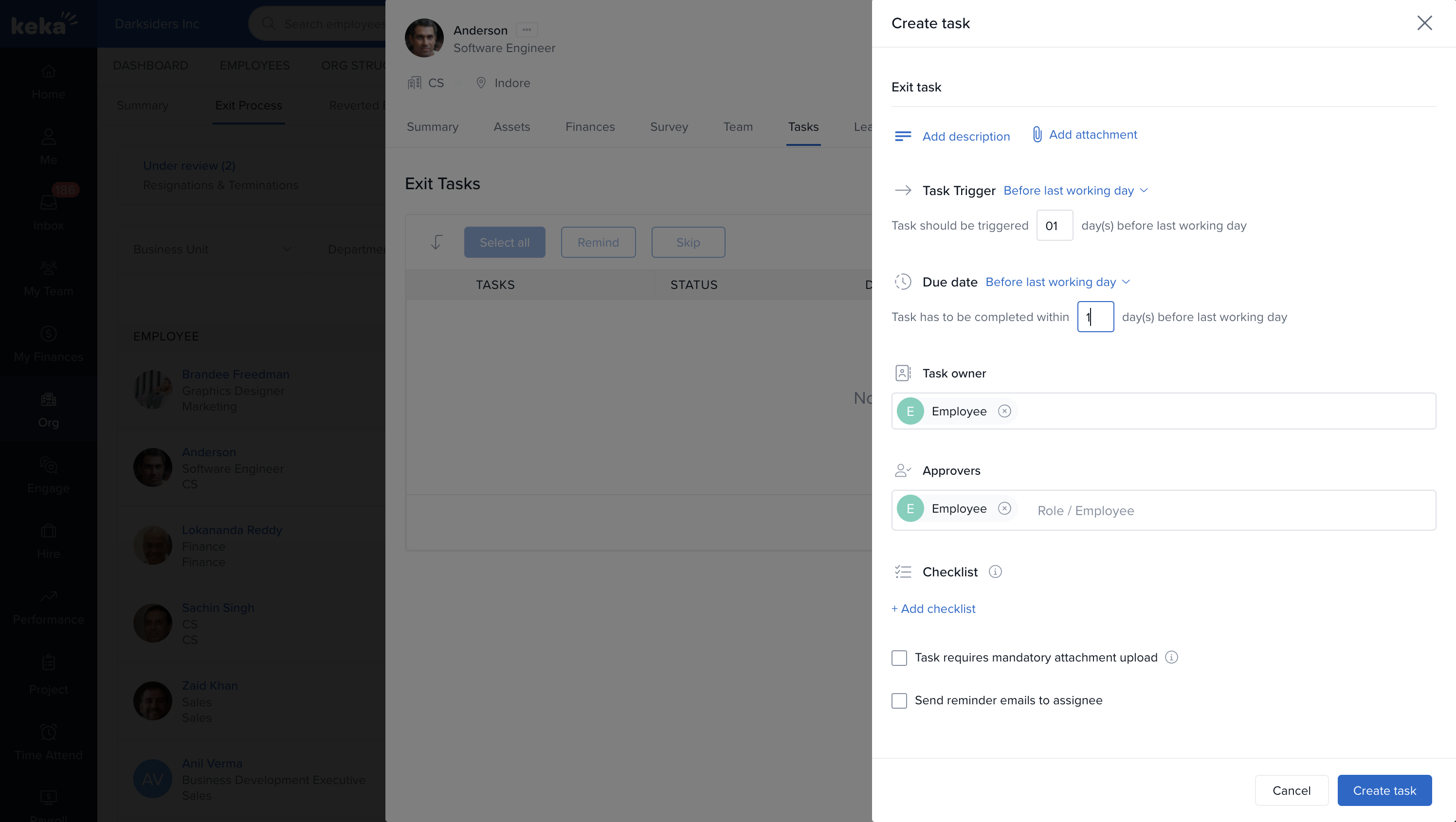Click the task trigger days input field

coord(1054,225)
